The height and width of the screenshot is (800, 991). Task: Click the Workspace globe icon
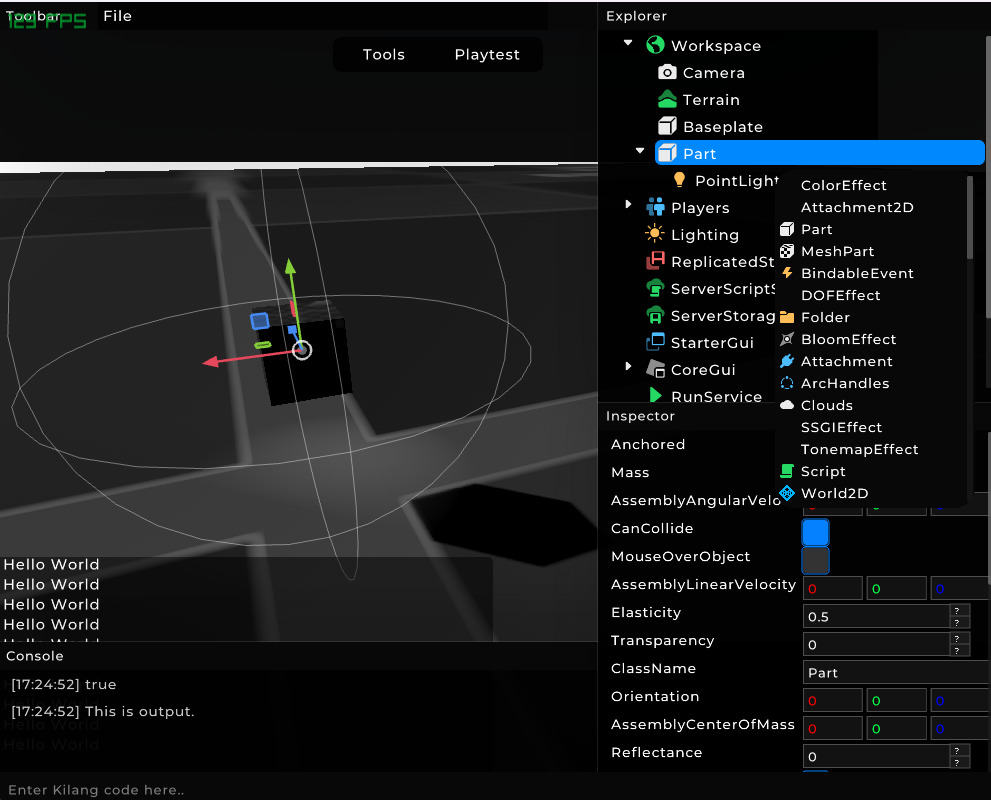point(655,45)
